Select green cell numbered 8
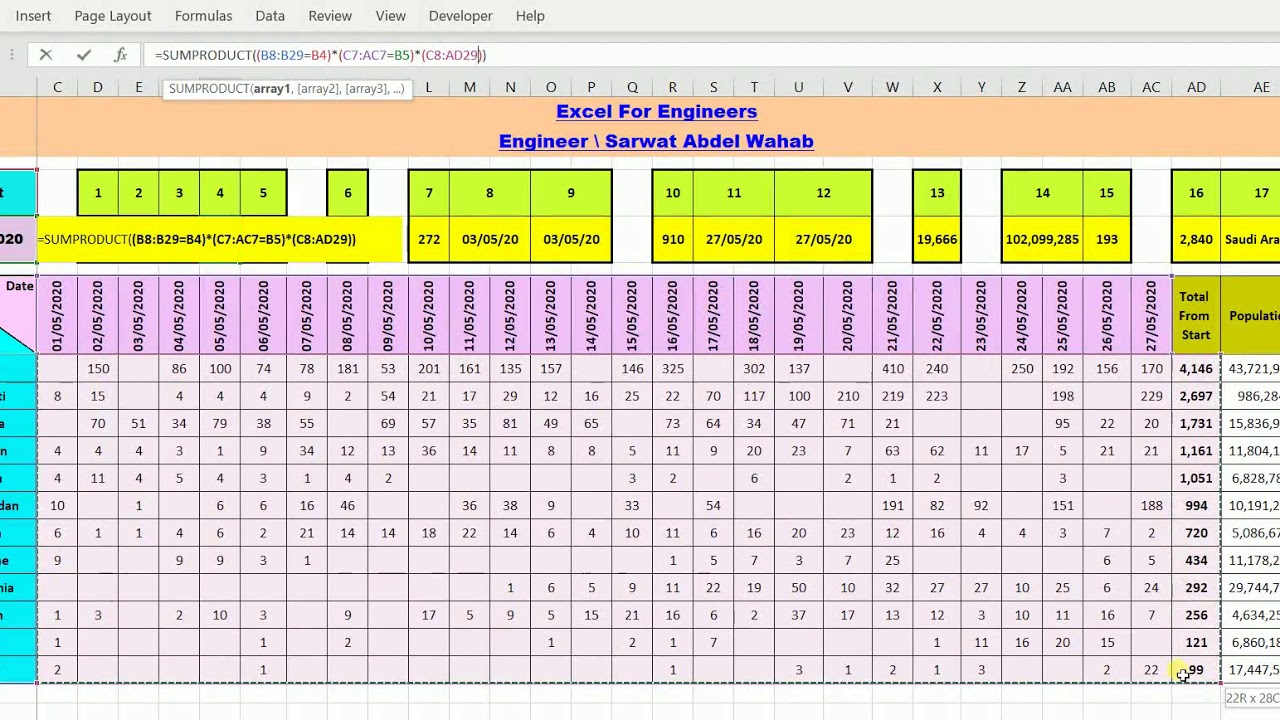 pyautogui.click(x=490, y=193)
